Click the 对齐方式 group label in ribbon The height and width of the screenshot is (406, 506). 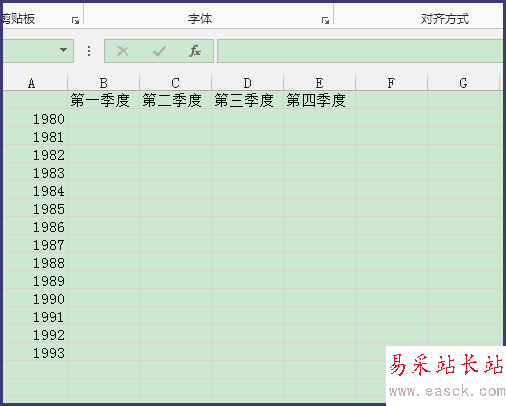[x=445, y=19]
